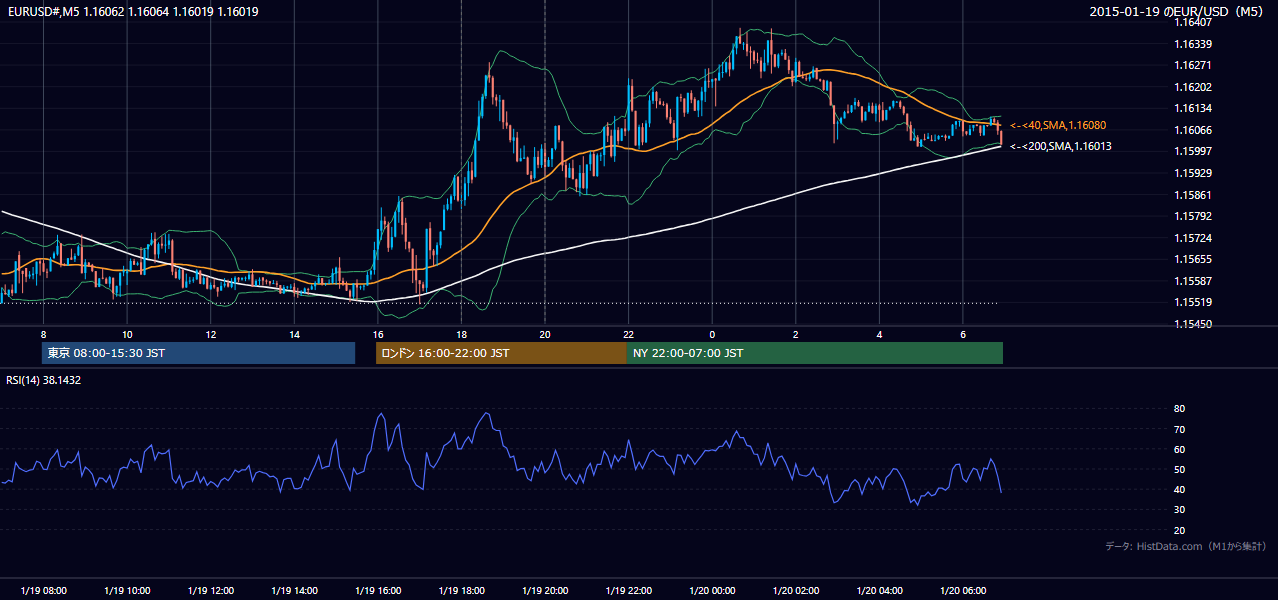Click hour label 22 under price chart
Screen dimensions: 1278x600
point(628,333)
